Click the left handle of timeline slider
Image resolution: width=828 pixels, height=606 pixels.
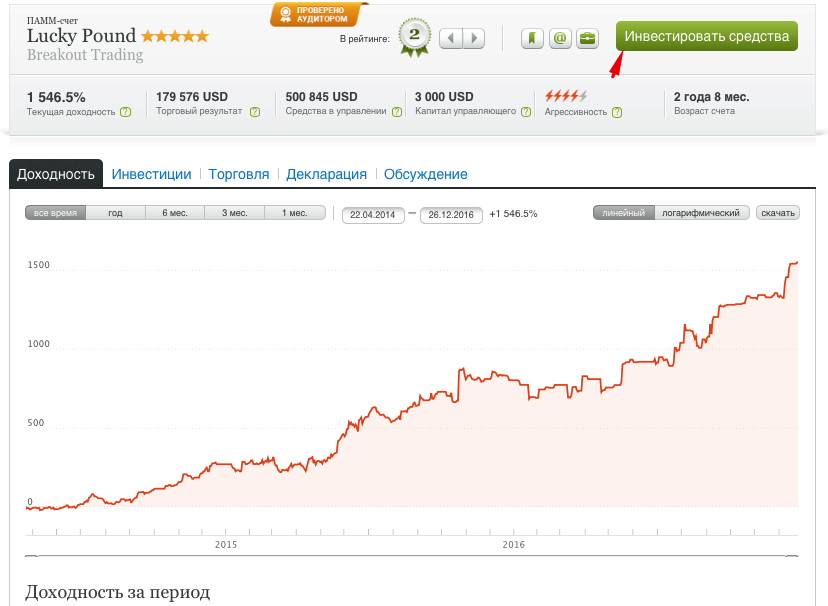pos(31,556)
